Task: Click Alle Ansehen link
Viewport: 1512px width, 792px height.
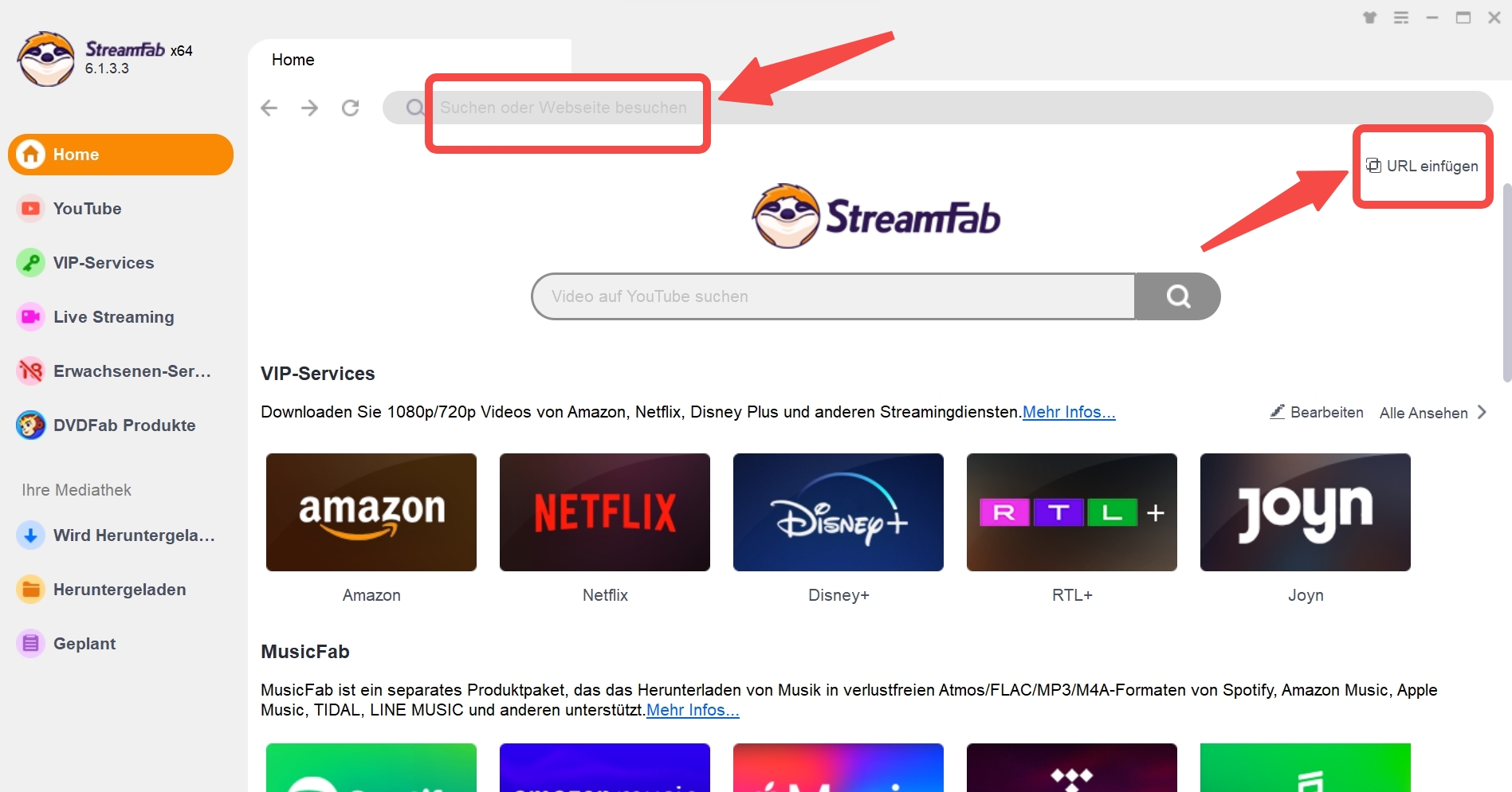Action: click(1424, 413)
